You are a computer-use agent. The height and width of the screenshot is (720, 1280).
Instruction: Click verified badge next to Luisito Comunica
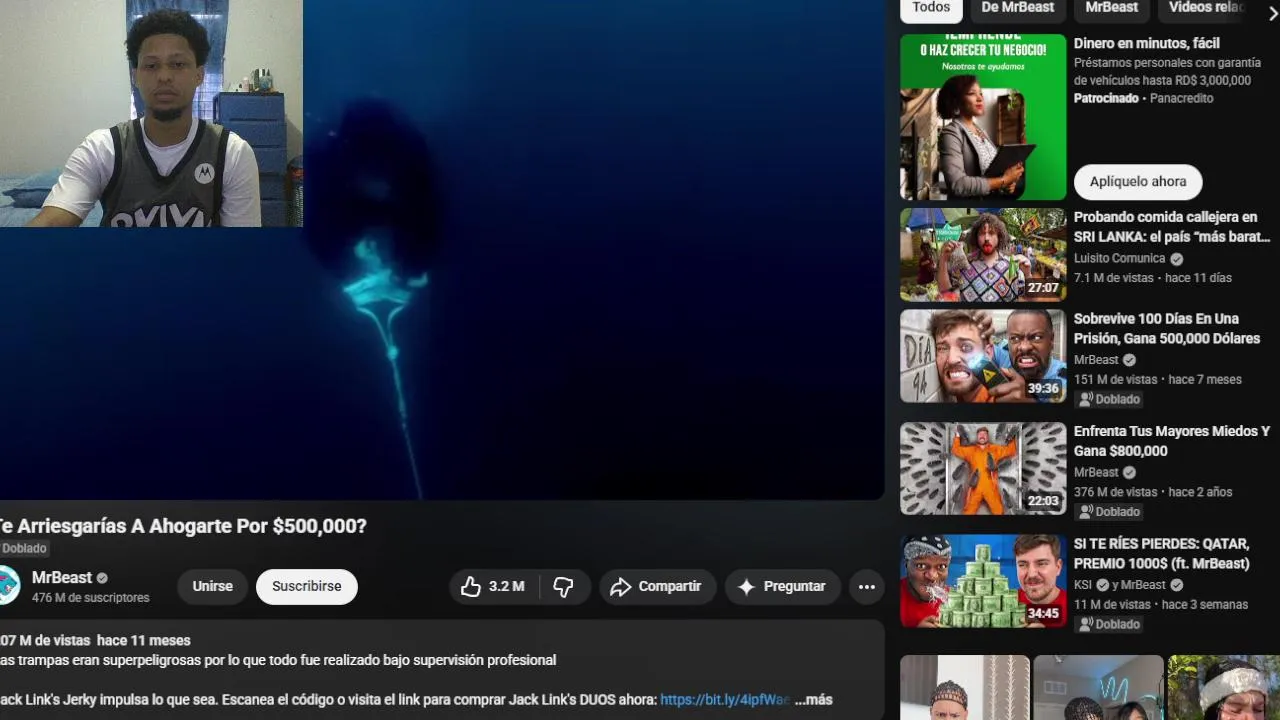click(x=1176, y=258)
